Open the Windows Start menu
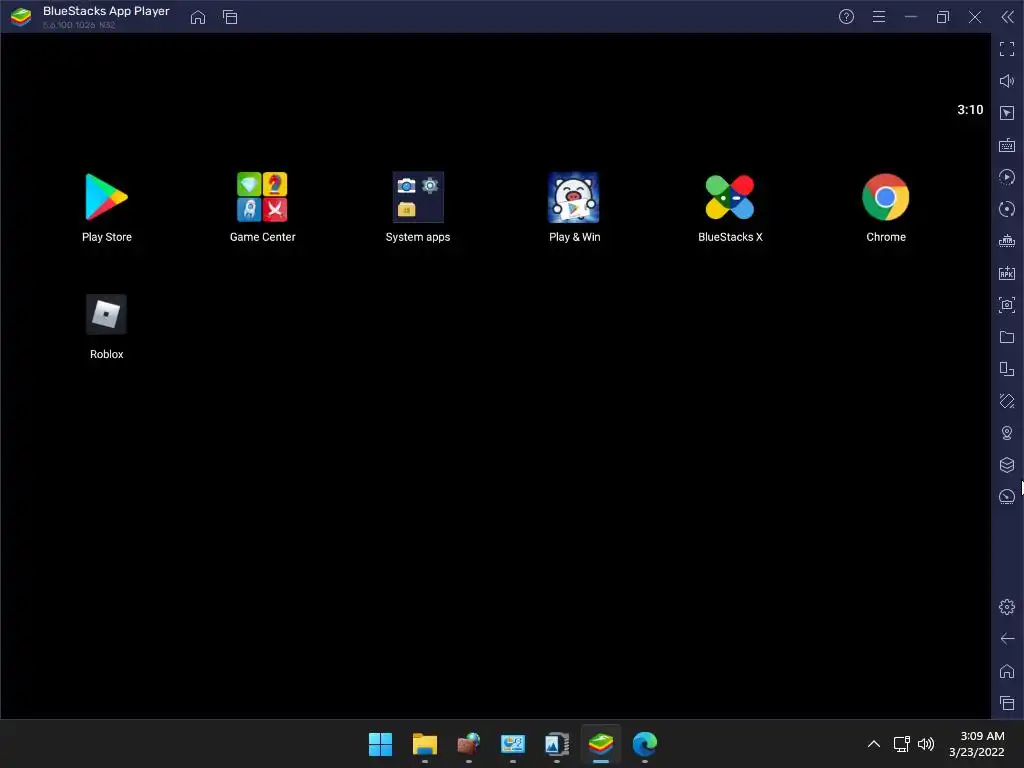Viewport: 1024px width, 768px height. coord(381,744)
